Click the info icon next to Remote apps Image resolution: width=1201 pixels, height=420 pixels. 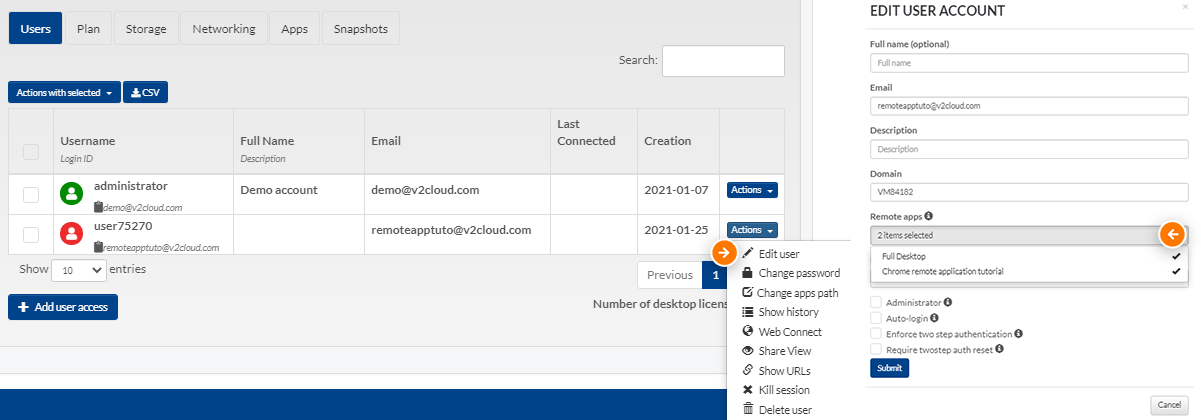[x=929, y=216]
